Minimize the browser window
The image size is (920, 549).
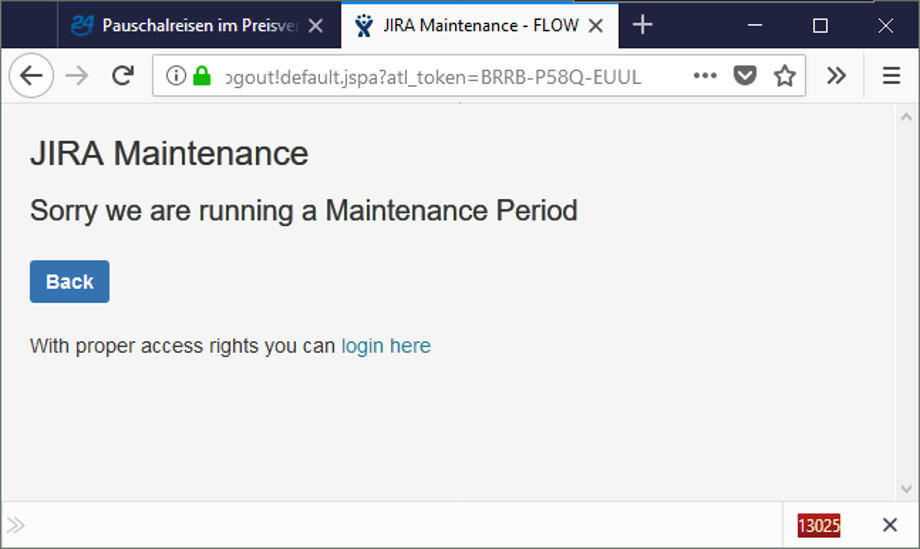[x=755, y=25]
